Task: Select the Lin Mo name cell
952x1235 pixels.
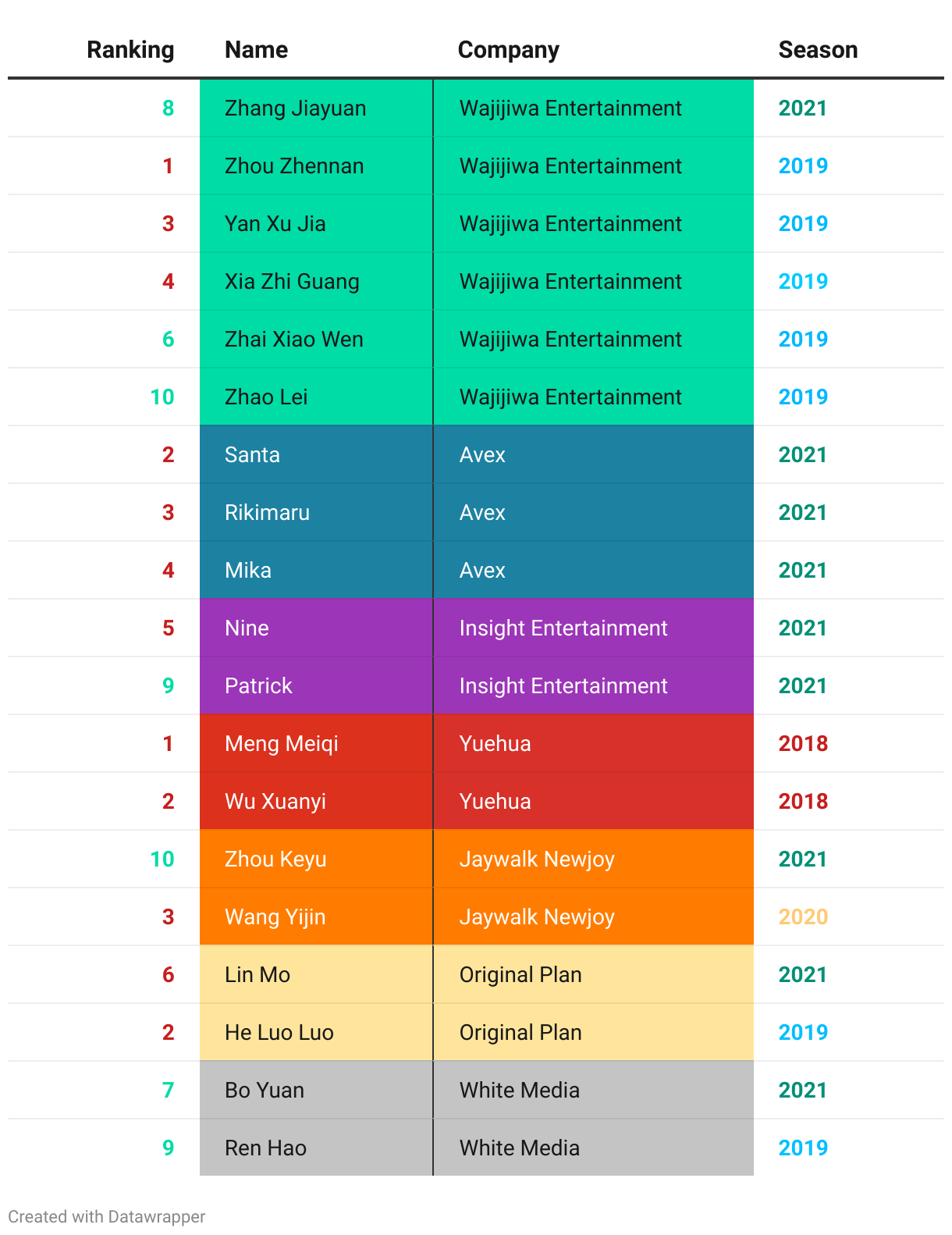Action: coord(258,975)
